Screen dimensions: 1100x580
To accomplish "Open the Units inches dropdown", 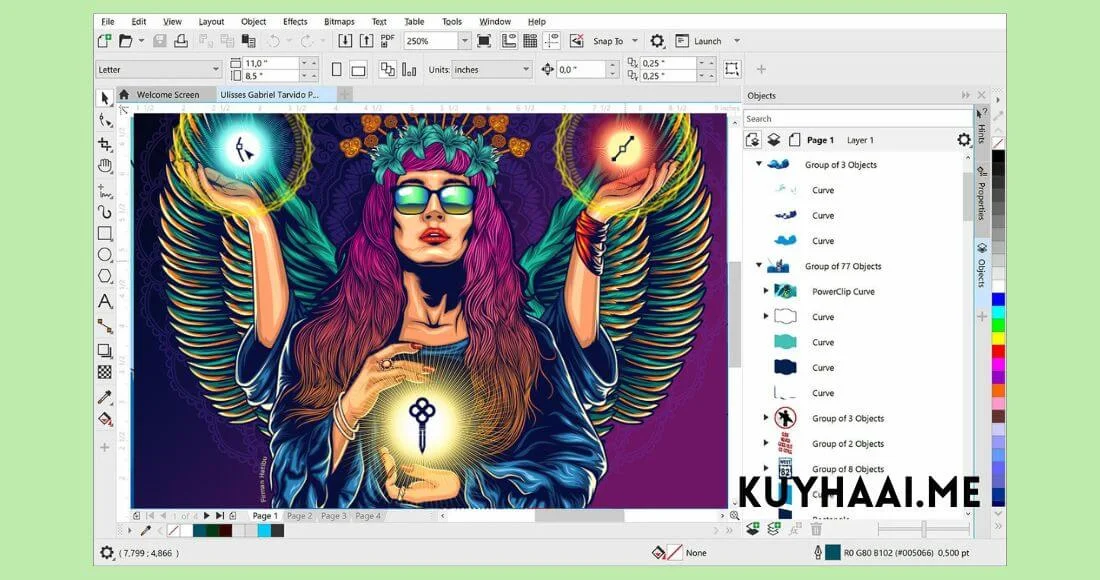I will point(525,69).
